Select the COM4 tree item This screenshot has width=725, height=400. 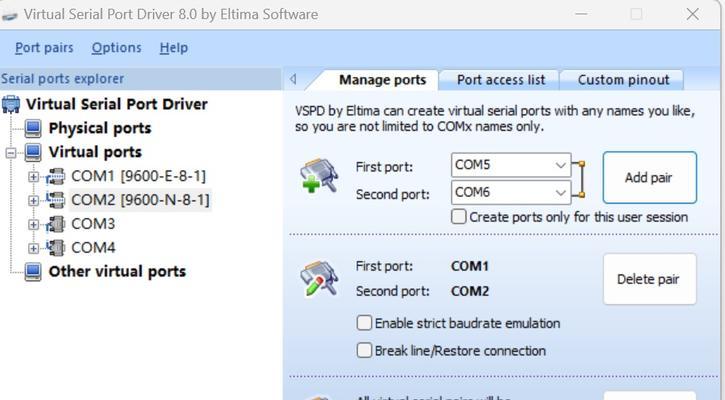(x=93, y=247)
